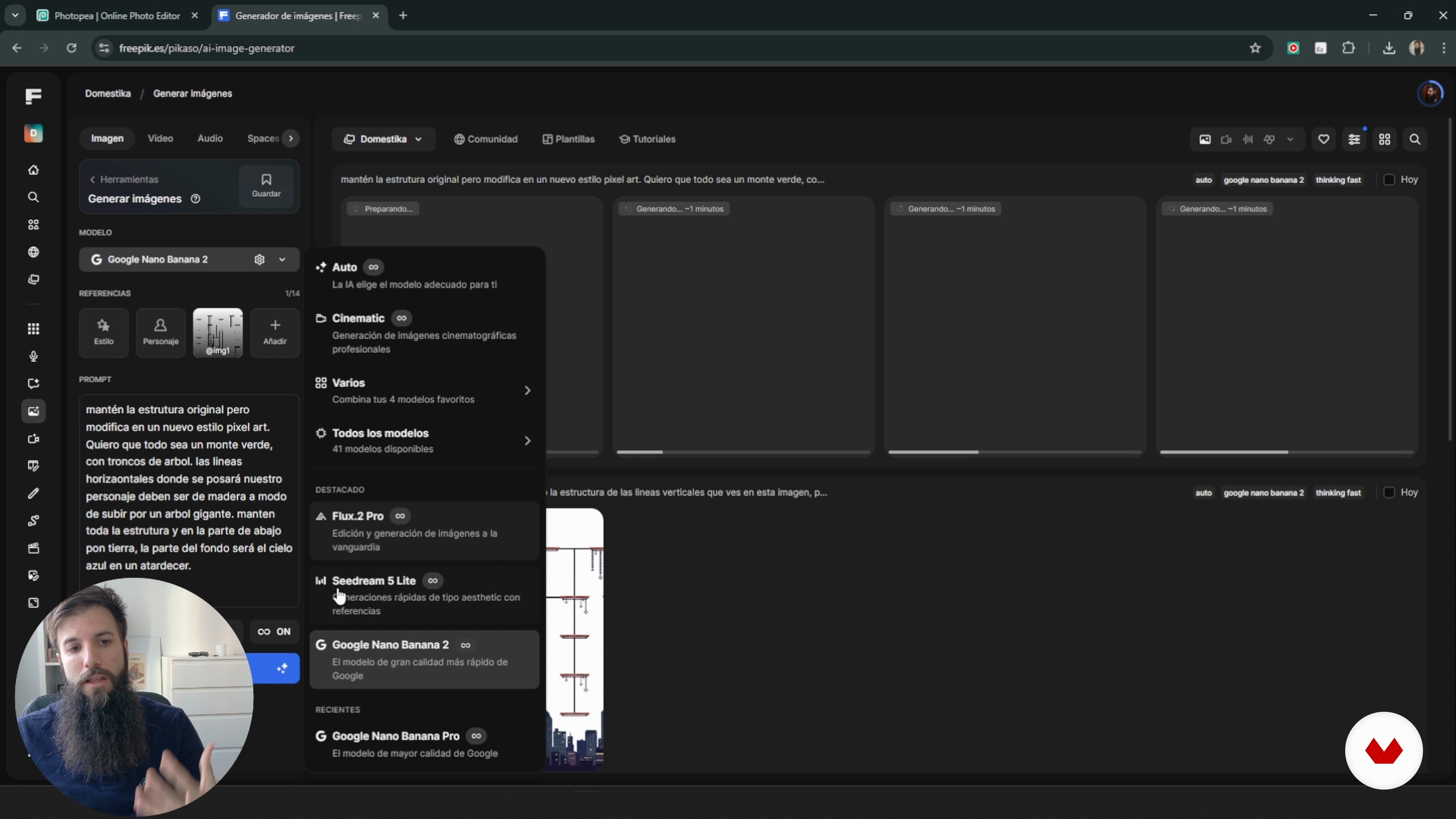This screenshot has width=1456, height=819.
Task: Pick Seedream 5 Lite model
Action: coord(425,595)
